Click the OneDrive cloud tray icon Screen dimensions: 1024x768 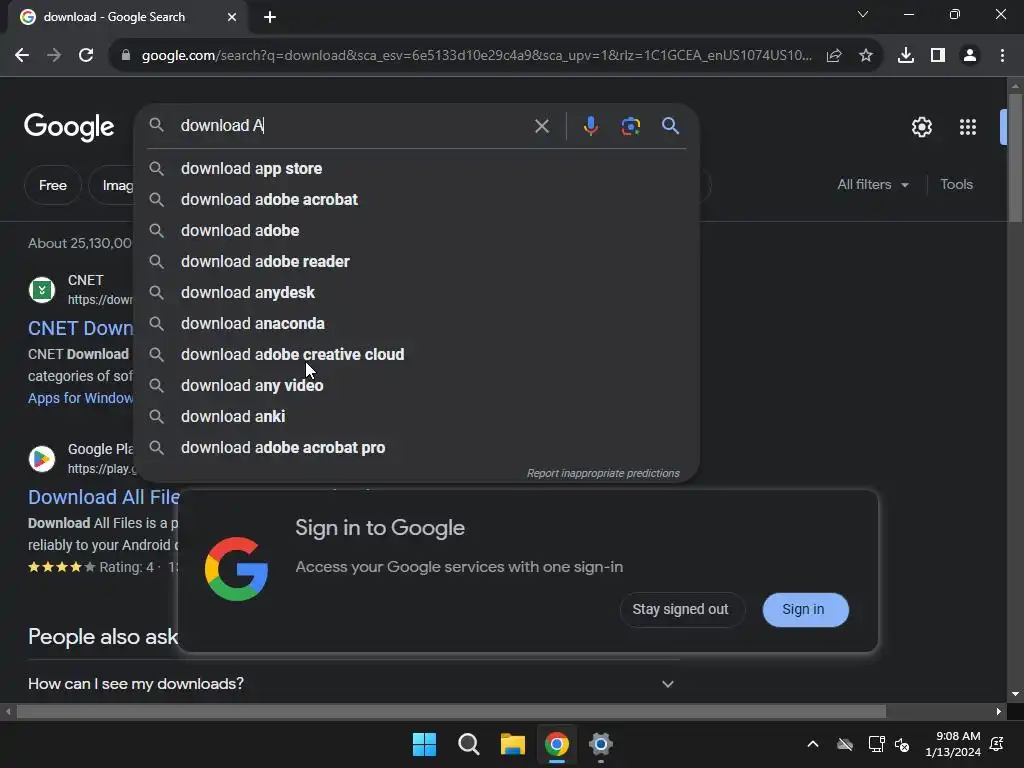tap(845, 744)
